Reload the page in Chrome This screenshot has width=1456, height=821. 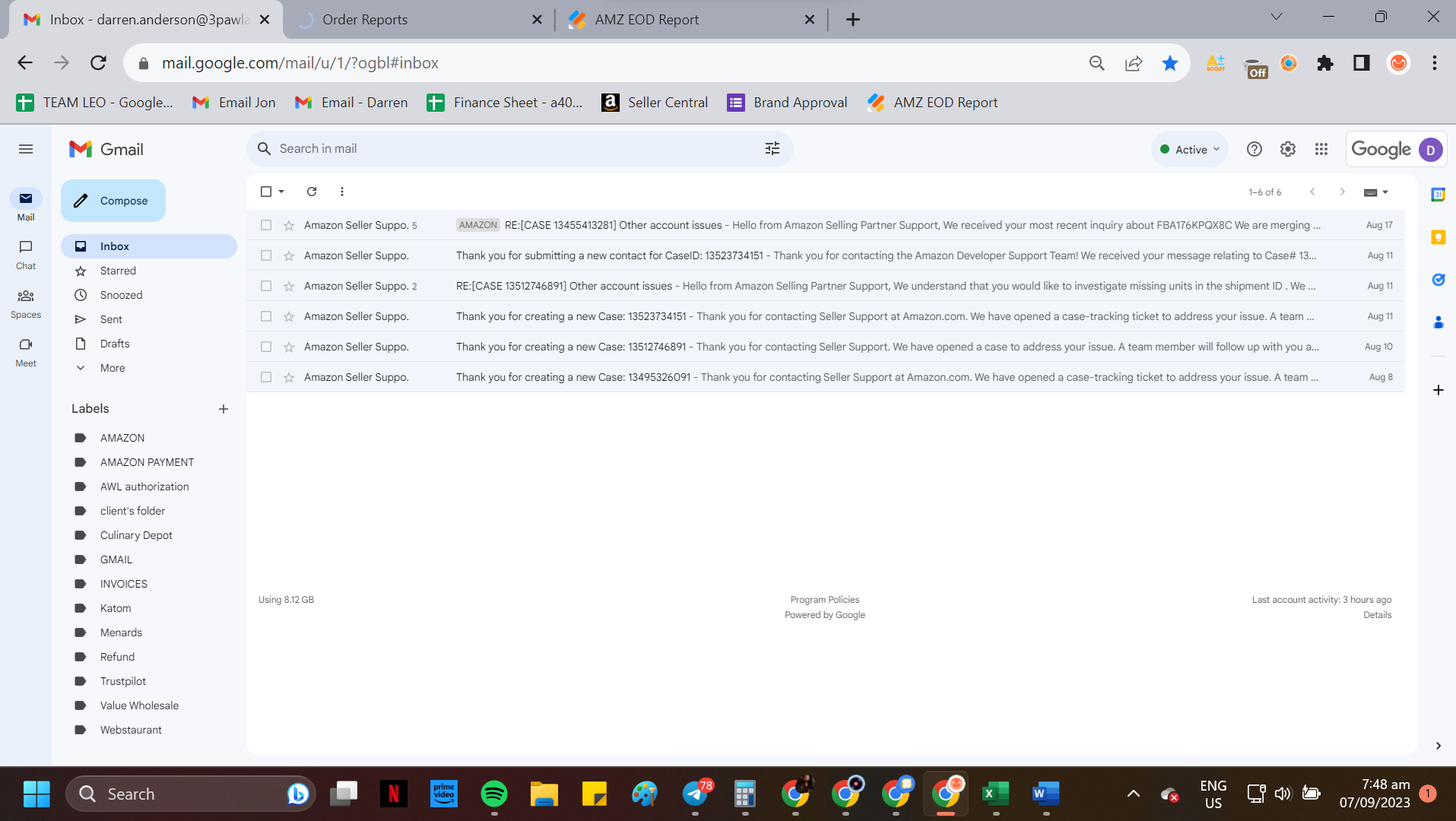[98, 63]
